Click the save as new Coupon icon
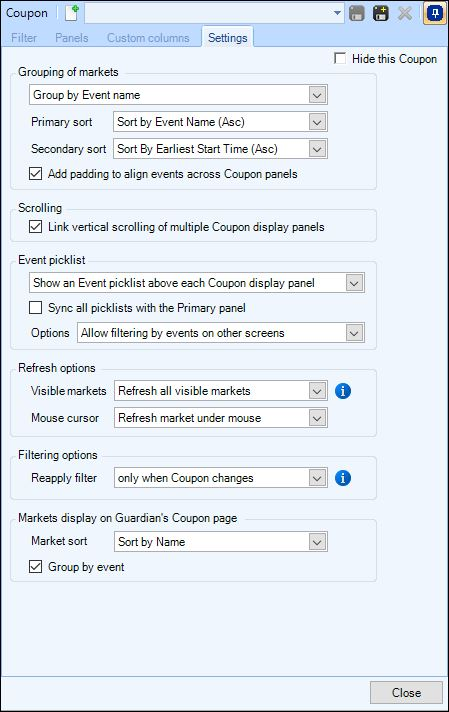This screenshot has width=449, height=712. 380,13
